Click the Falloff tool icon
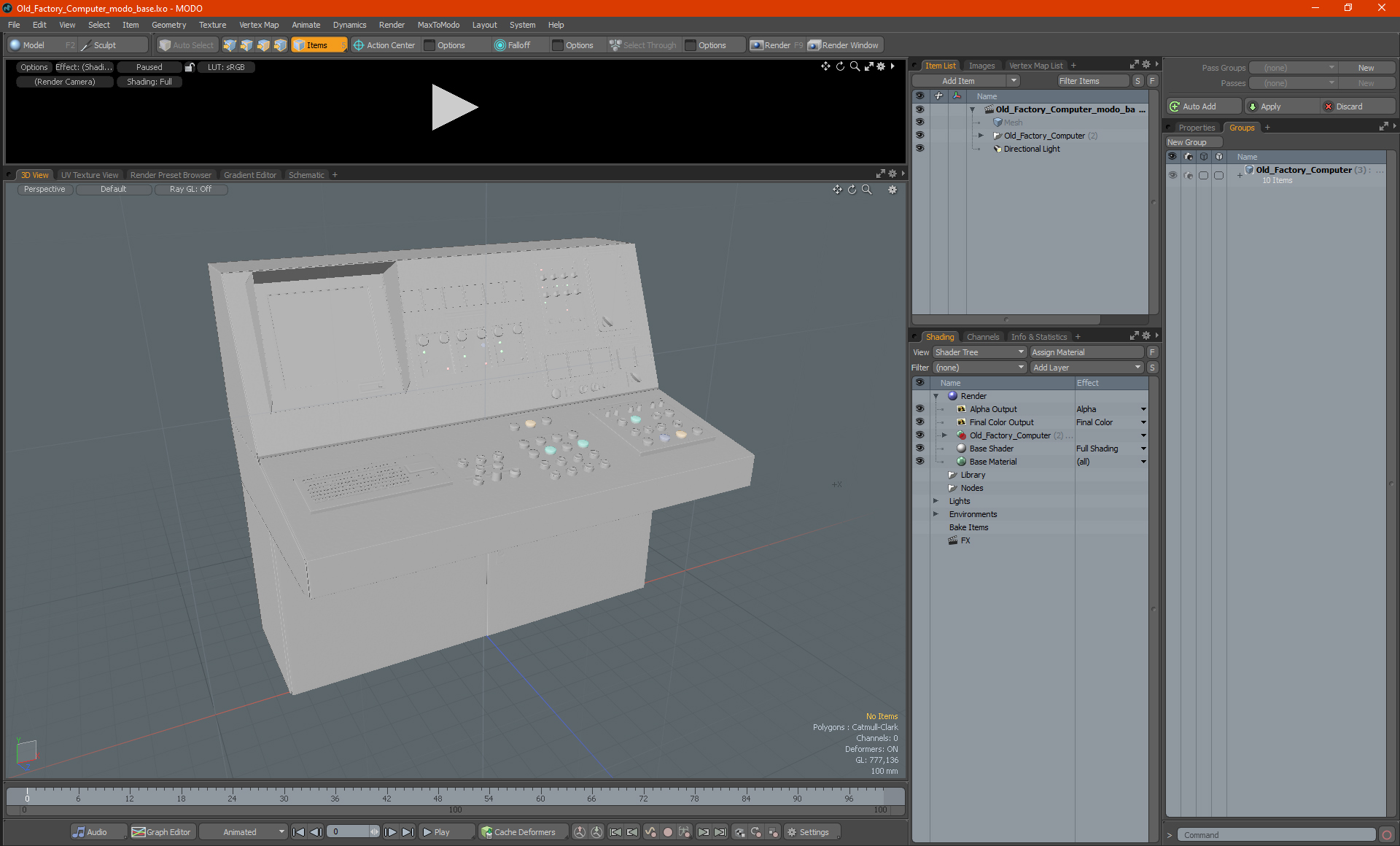The height and width of the screenshot is (846, 1400). coord(500,45)
